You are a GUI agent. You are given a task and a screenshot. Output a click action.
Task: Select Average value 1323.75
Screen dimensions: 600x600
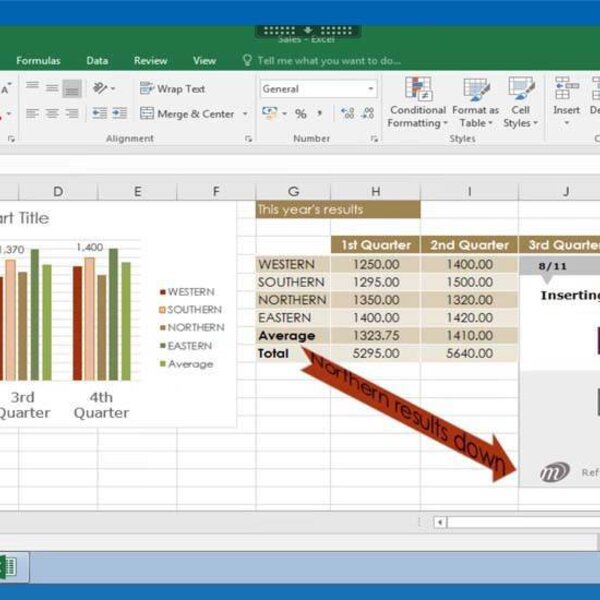[x=376, y=336]
